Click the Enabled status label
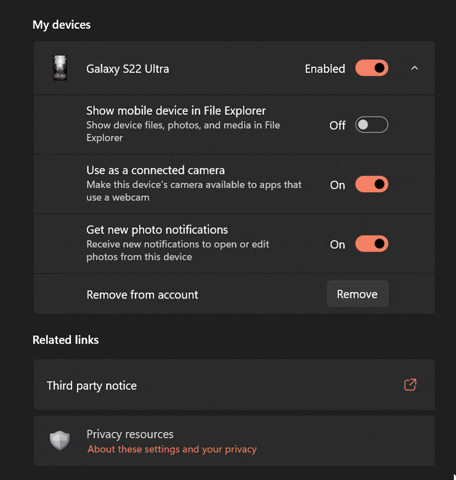Viewport: 456px width, 480px height. point(325,69)
